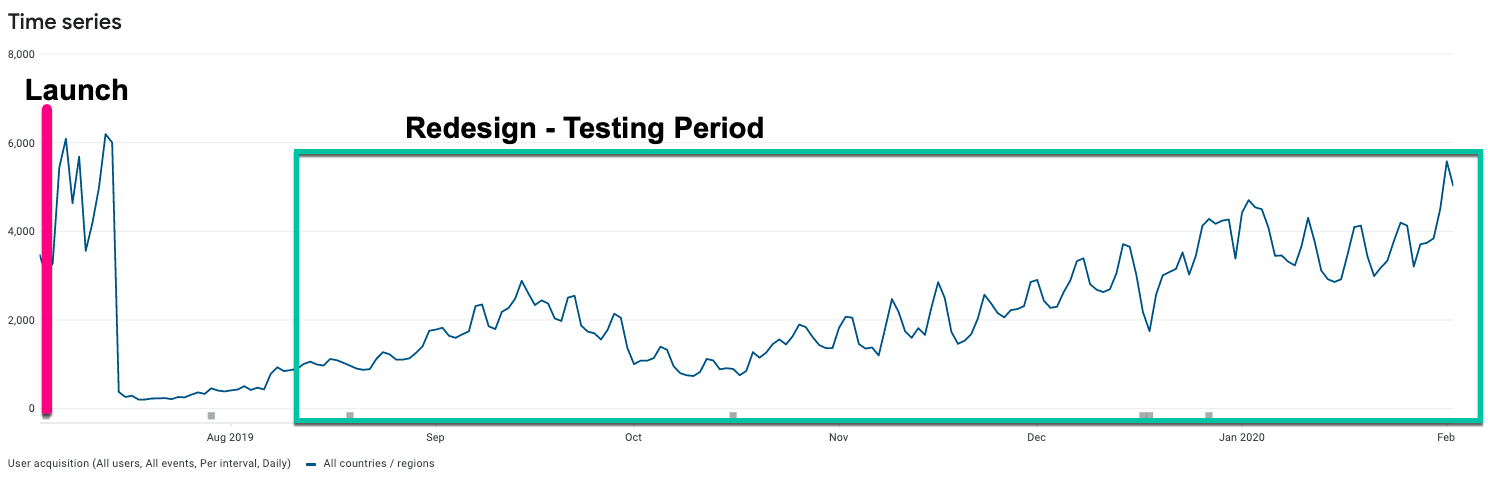Click the Sep x-axis label
This screenshot has height=477, width=1488.
pyautogui.click(x=435, y=436)
